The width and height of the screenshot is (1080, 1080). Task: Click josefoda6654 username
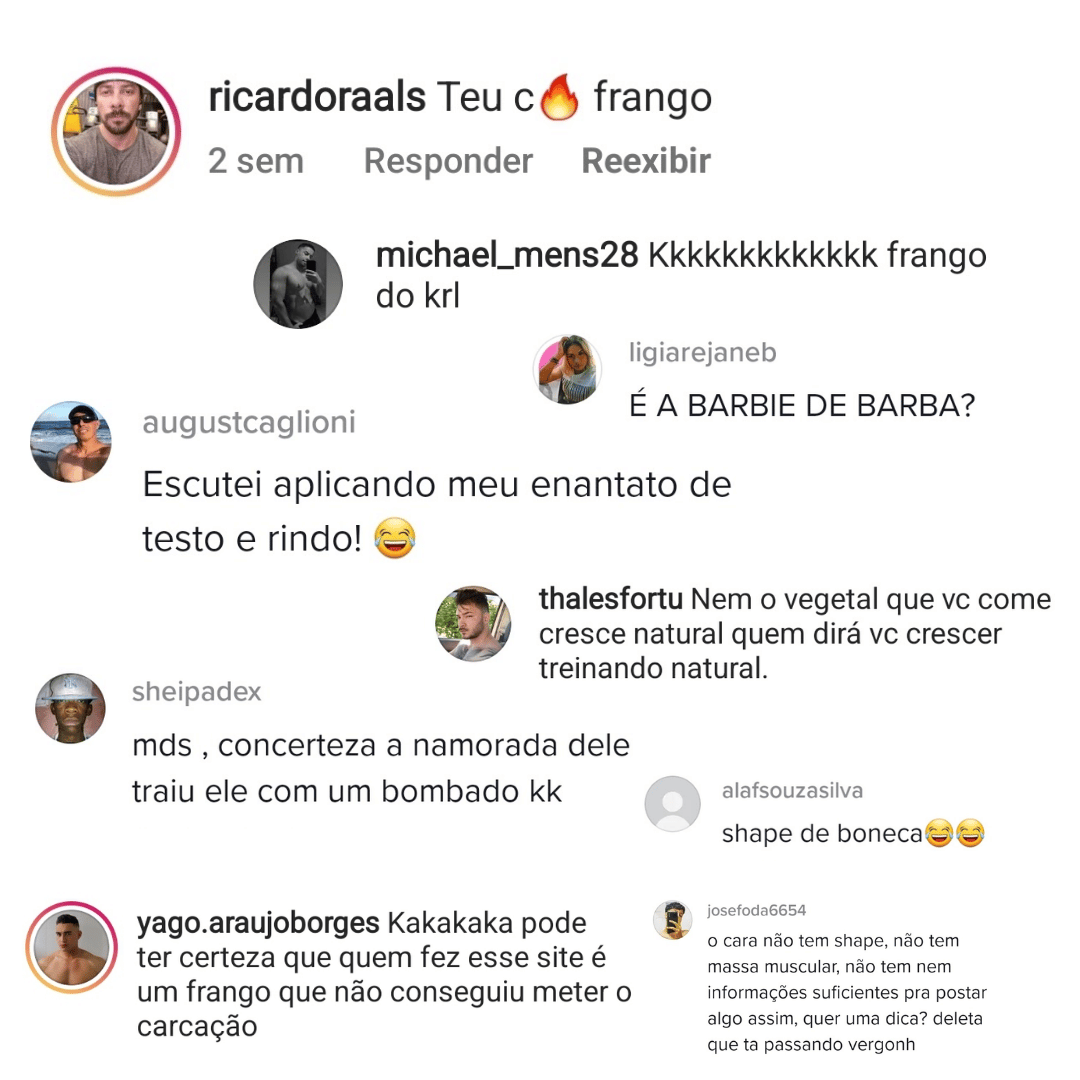[x=756, y=911]
